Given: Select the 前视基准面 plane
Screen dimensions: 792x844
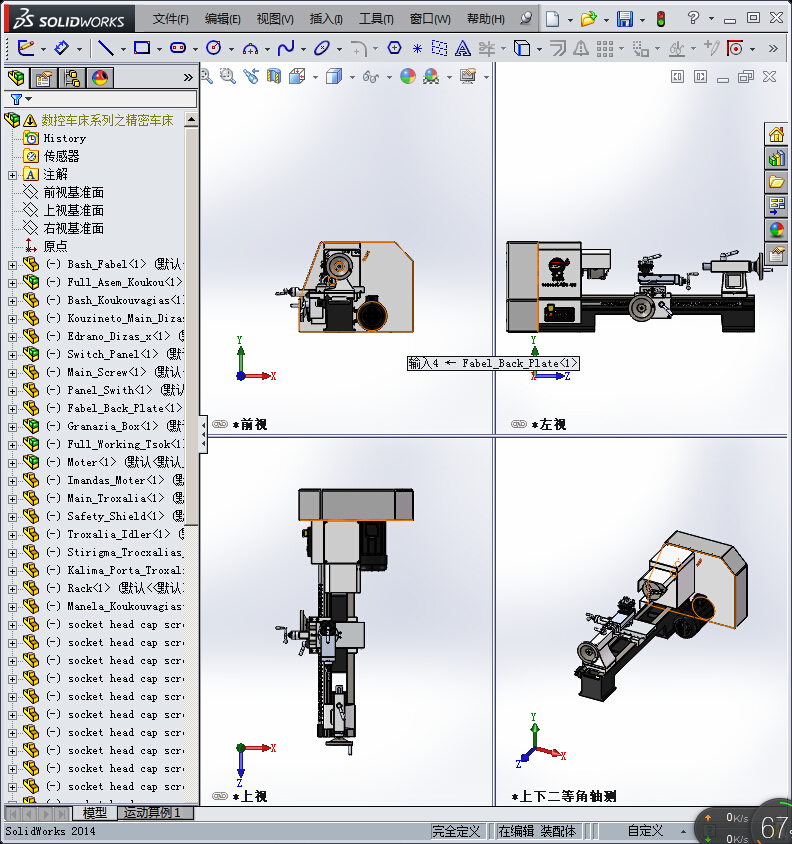Looking at the screenshot, I should 73,193.
